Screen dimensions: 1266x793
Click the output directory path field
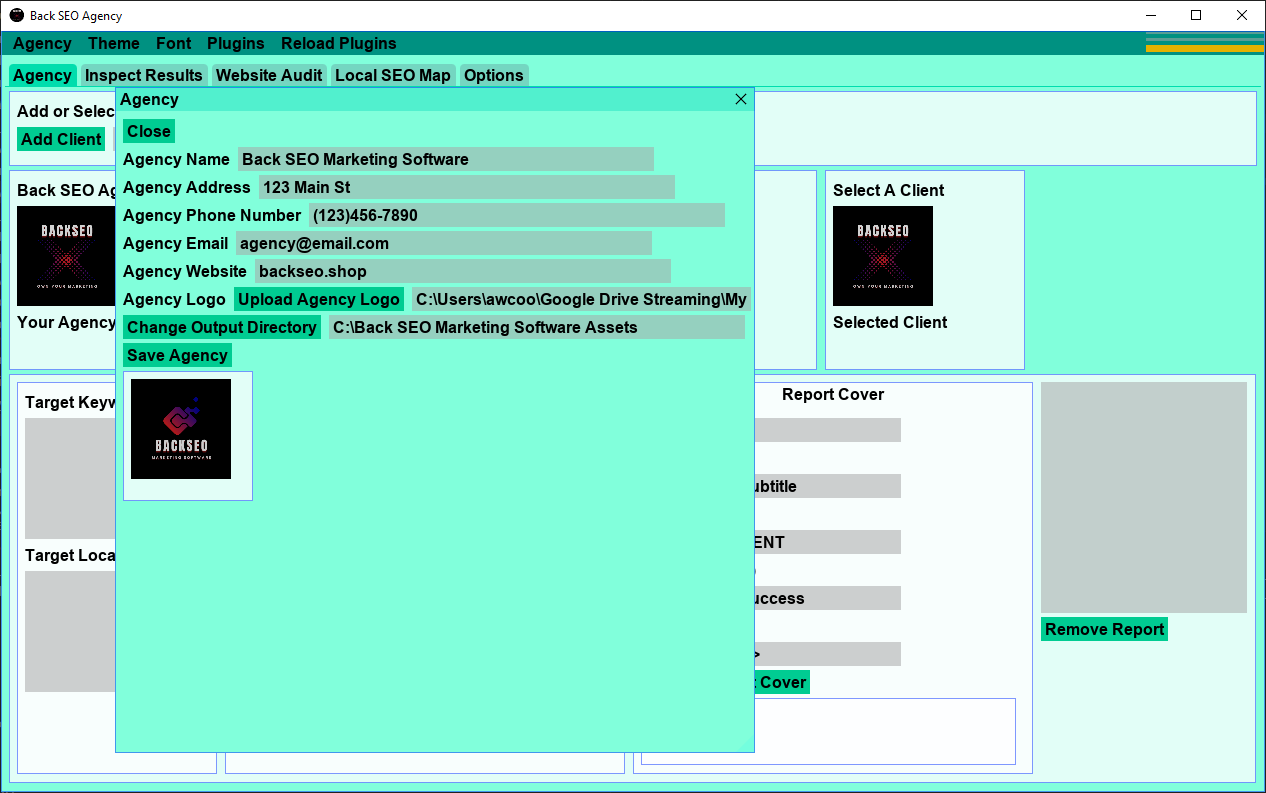[x=537, y=327]
